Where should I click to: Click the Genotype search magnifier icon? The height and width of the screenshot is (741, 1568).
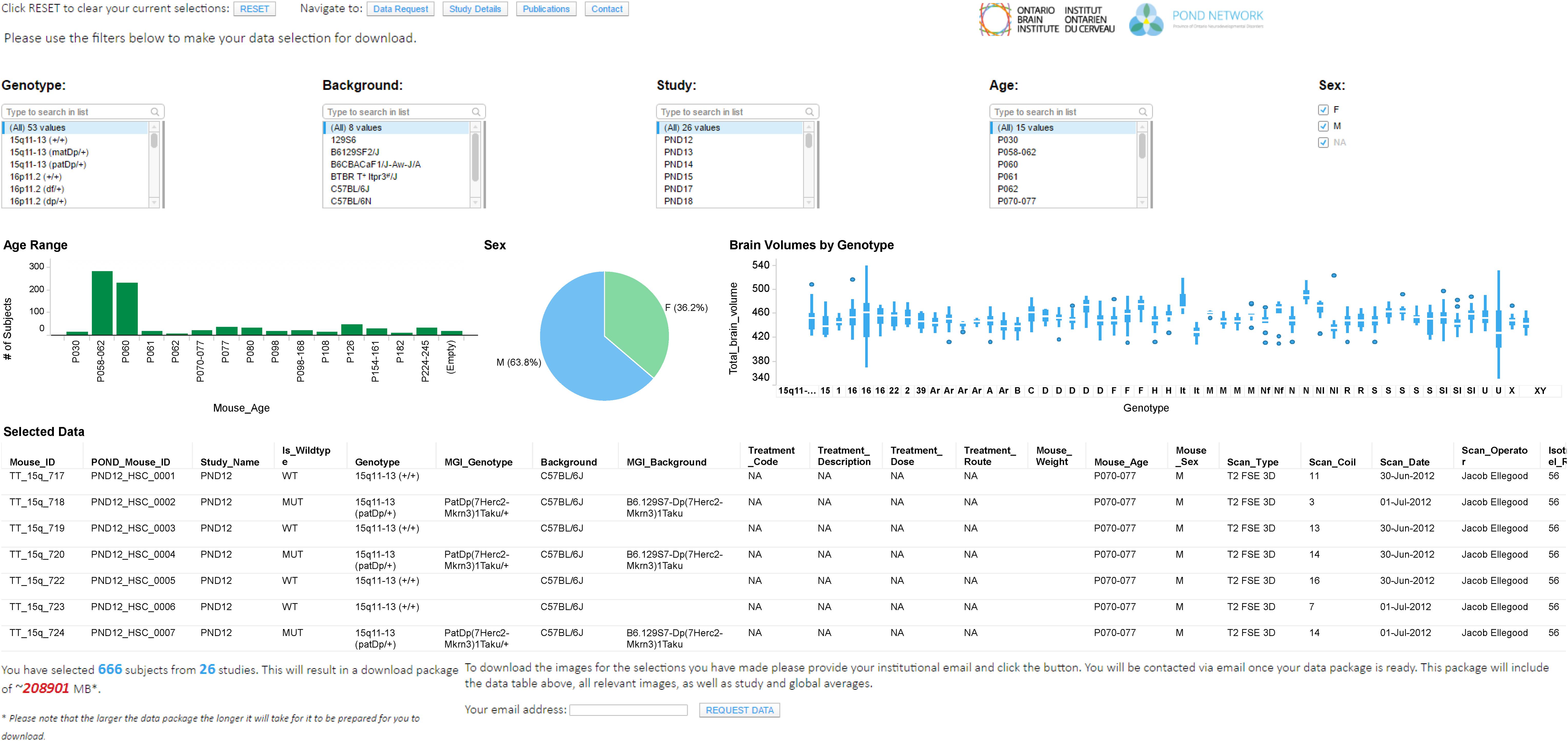tap(155, 112)
